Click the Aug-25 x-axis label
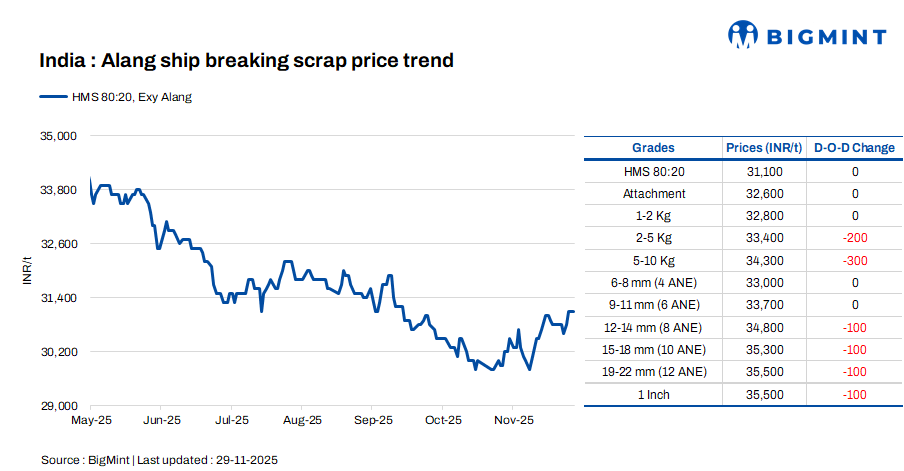The image size is (904, 471). tap(302, 421)
